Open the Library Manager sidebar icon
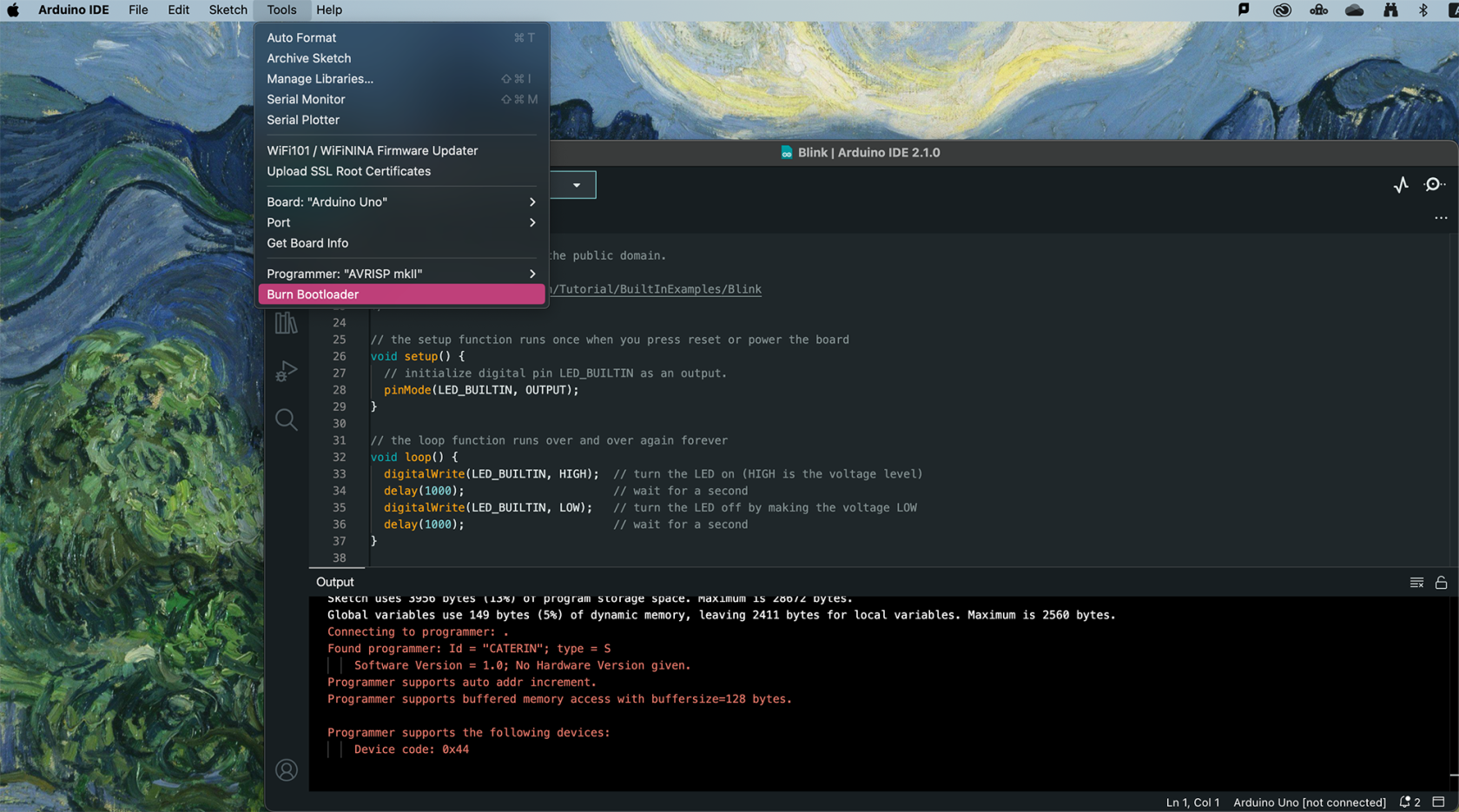 pos(286,323)
